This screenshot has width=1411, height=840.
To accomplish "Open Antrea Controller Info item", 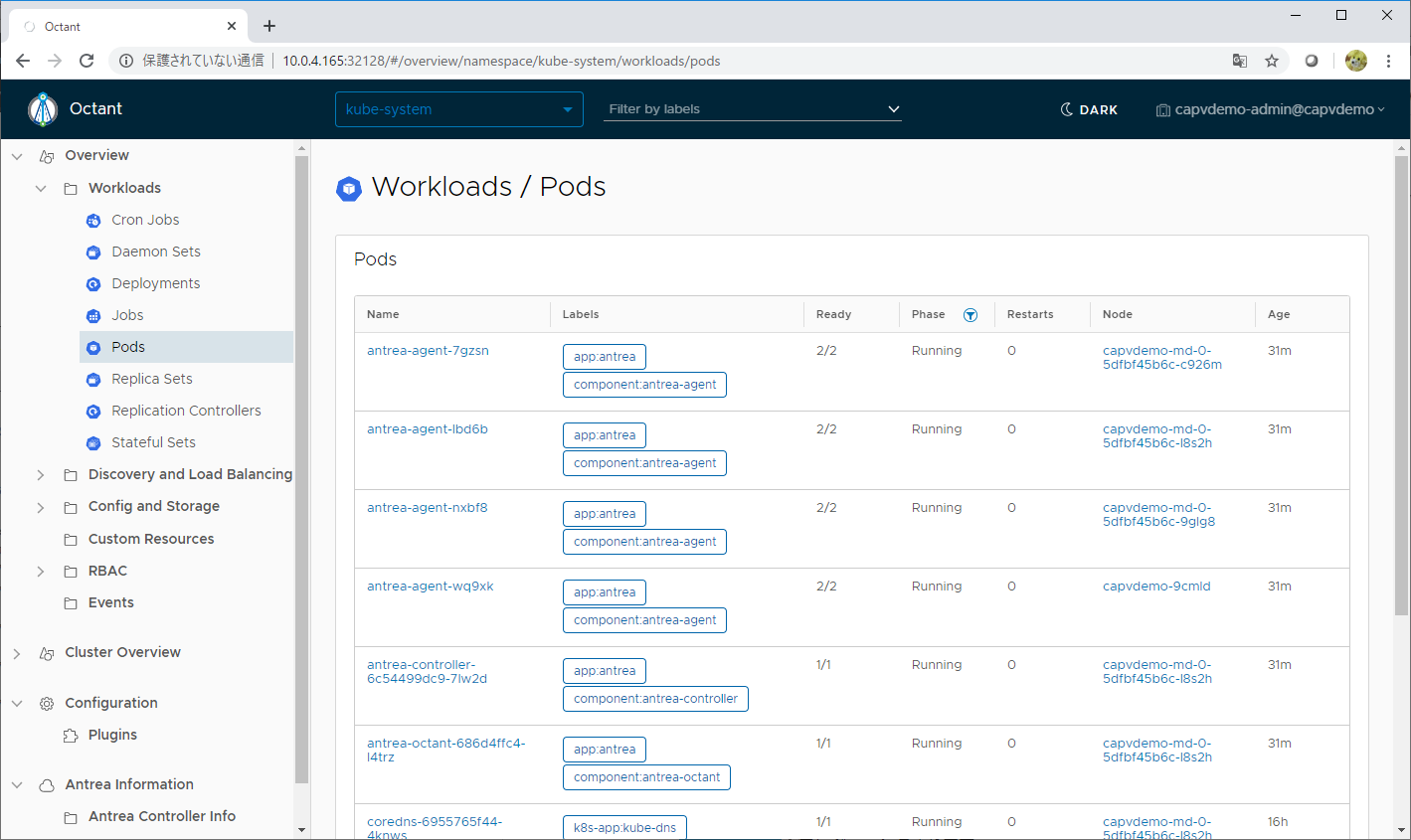I will tap(162, 817).
